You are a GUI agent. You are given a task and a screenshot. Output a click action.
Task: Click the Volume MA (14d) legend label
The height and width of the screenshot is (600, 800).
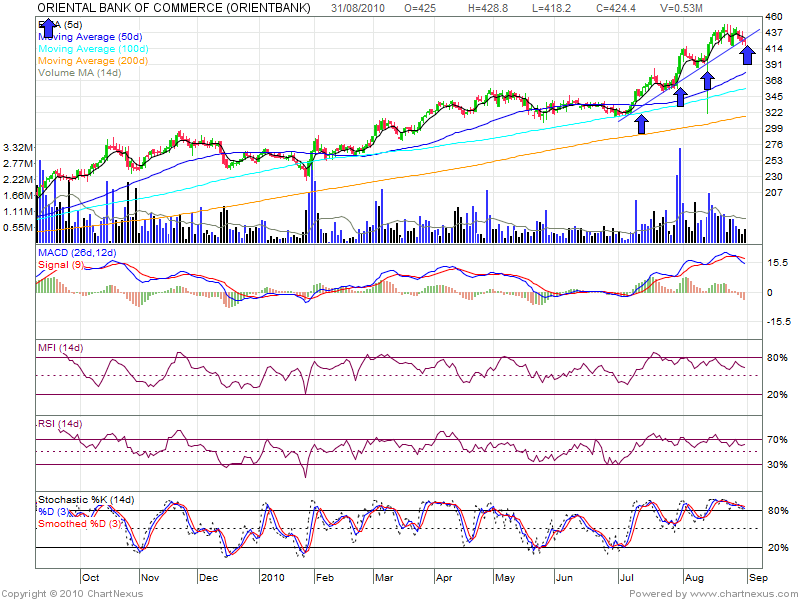pyautogui.click(x=72, y=73)
